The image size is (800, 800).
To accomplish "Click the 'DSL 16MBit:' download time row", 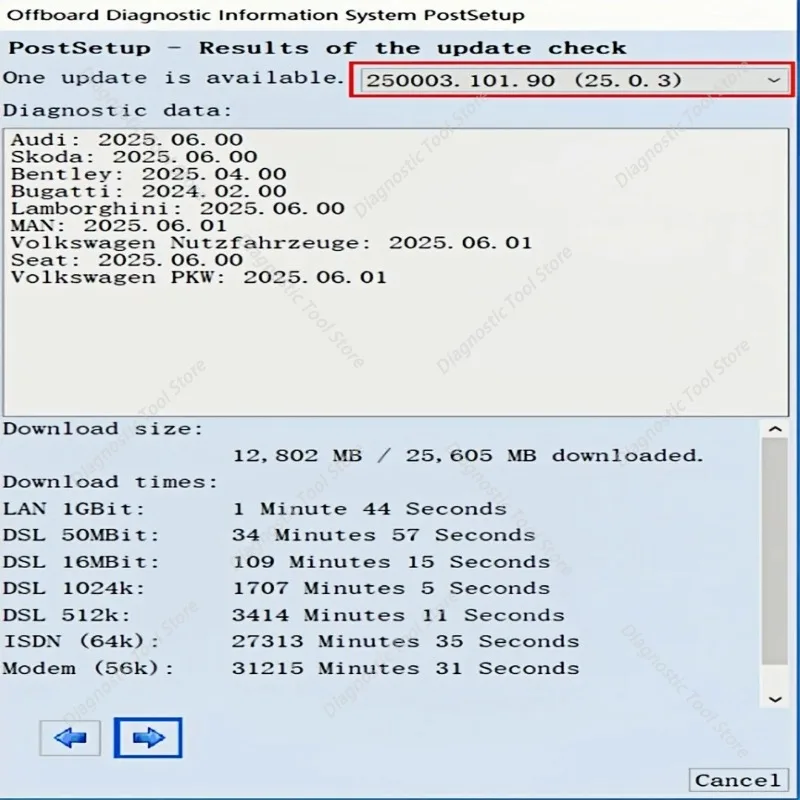I will [x=277, y=562].
